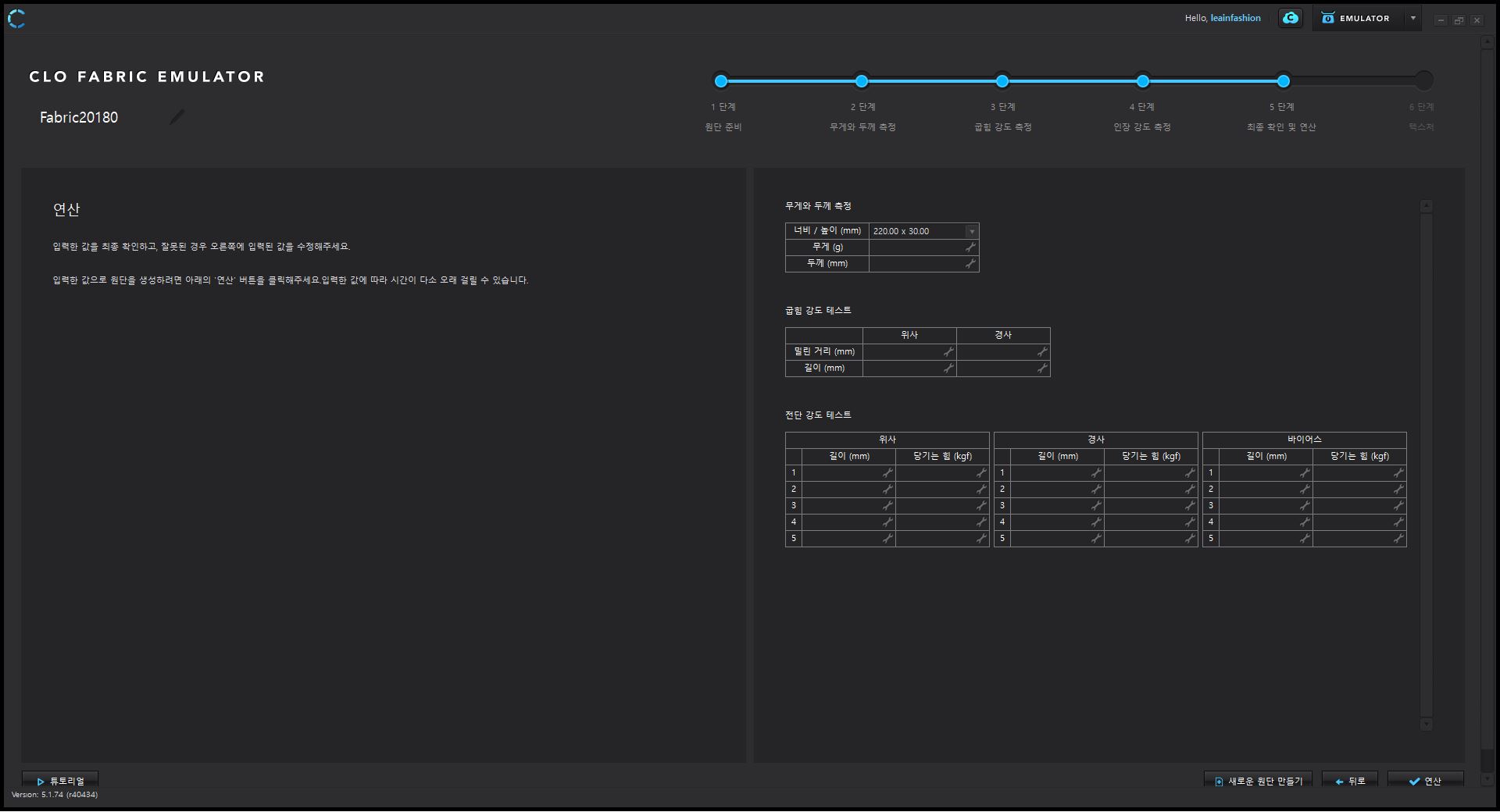1500x812 pixels.
Task: Jump to step 4 인장 강도 측정 marker
Action: point(1143,80)
